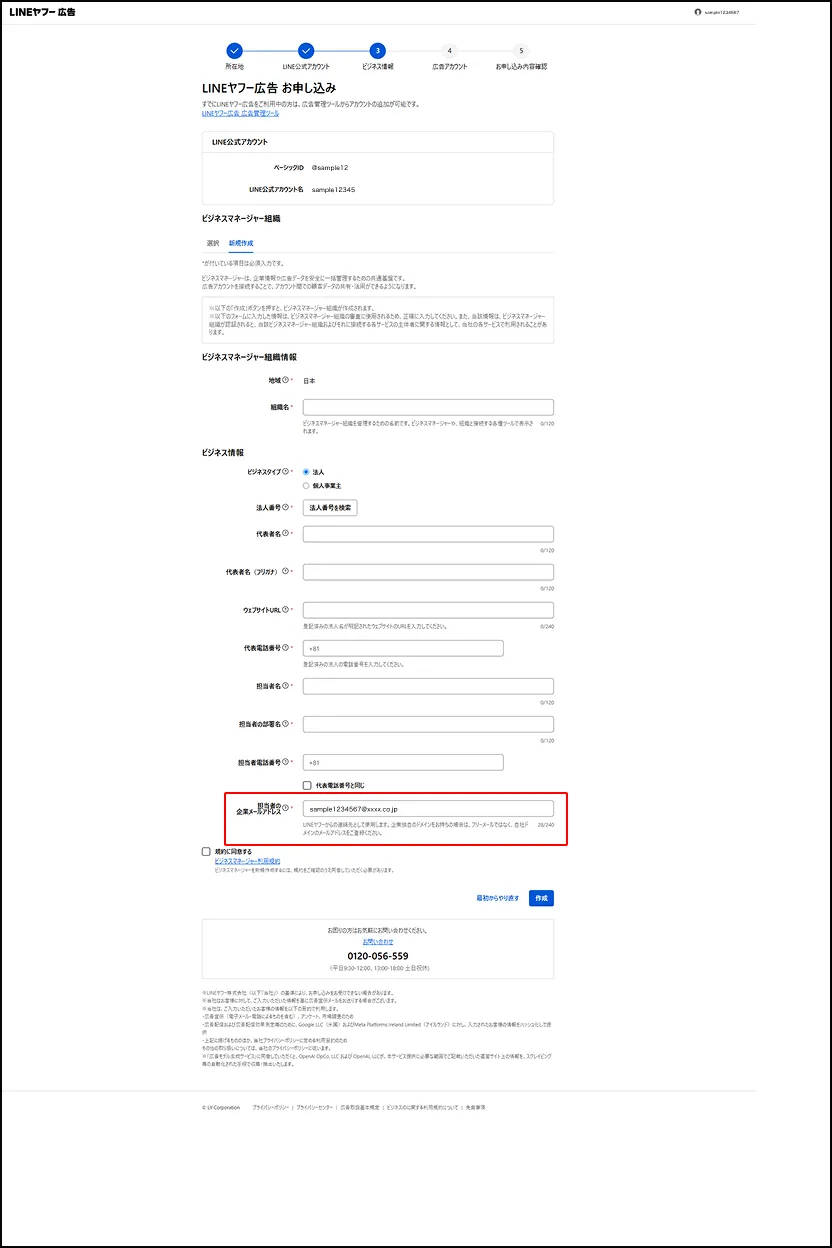Click the help icon beside 代表者名(フリガナ)
The height and width of the screenshot is (1248, 832).
(286, 571)
